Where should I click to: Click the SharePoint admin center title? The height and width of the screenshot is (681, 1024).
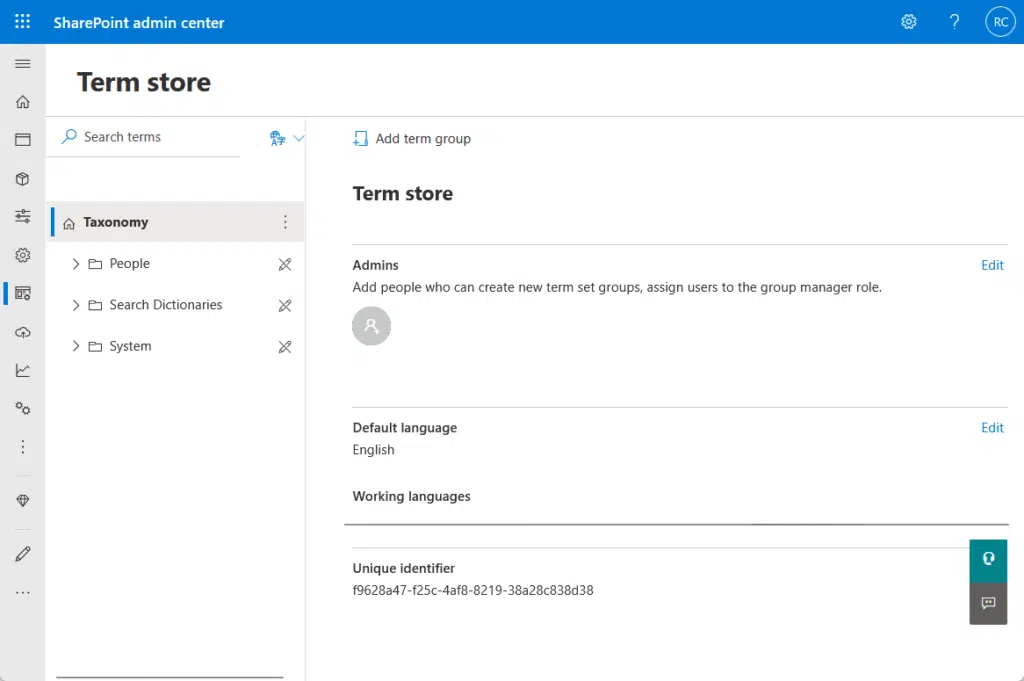138,22
